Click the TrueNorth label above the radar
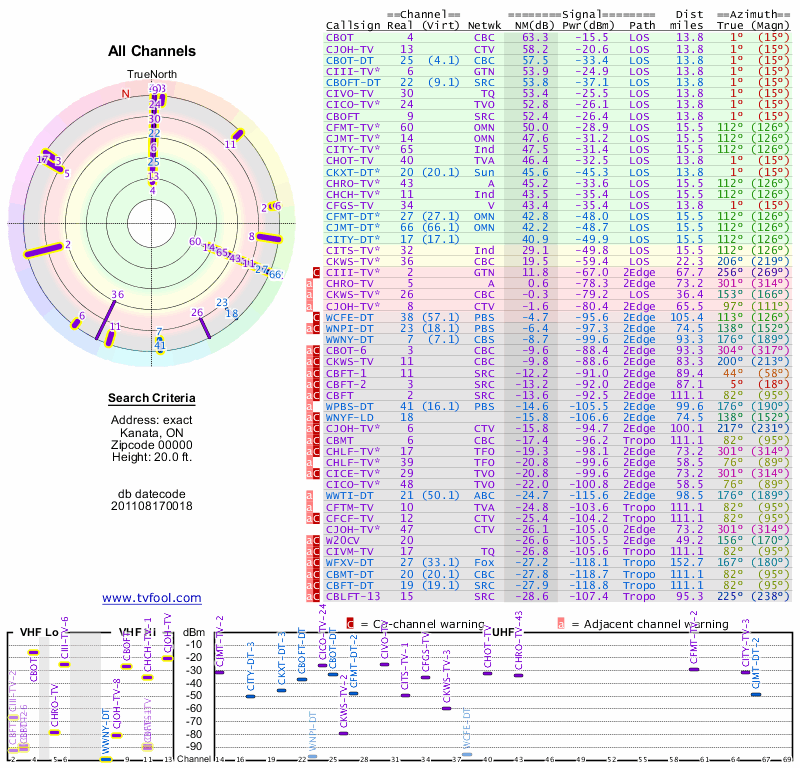 point(151,75)
